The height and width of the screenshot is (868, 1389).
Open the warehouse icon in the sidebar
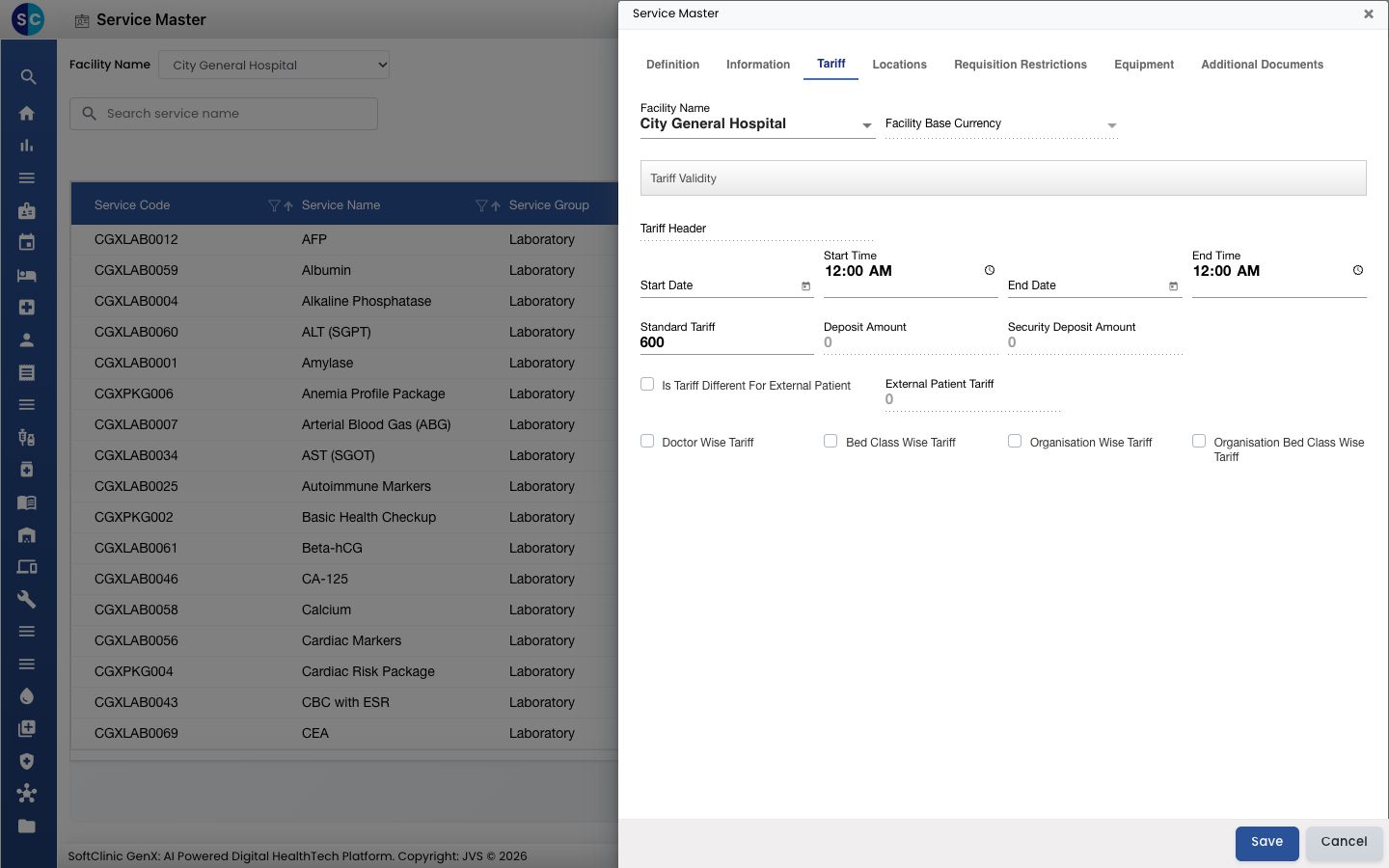[27, 534]
